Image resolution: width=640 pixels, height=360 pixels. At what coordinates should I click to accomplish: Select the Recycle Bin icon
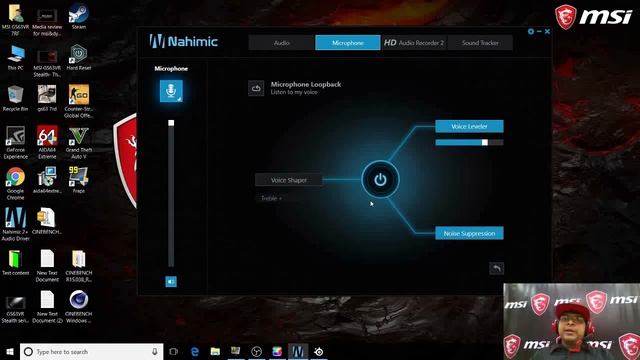tap(16, 98)
